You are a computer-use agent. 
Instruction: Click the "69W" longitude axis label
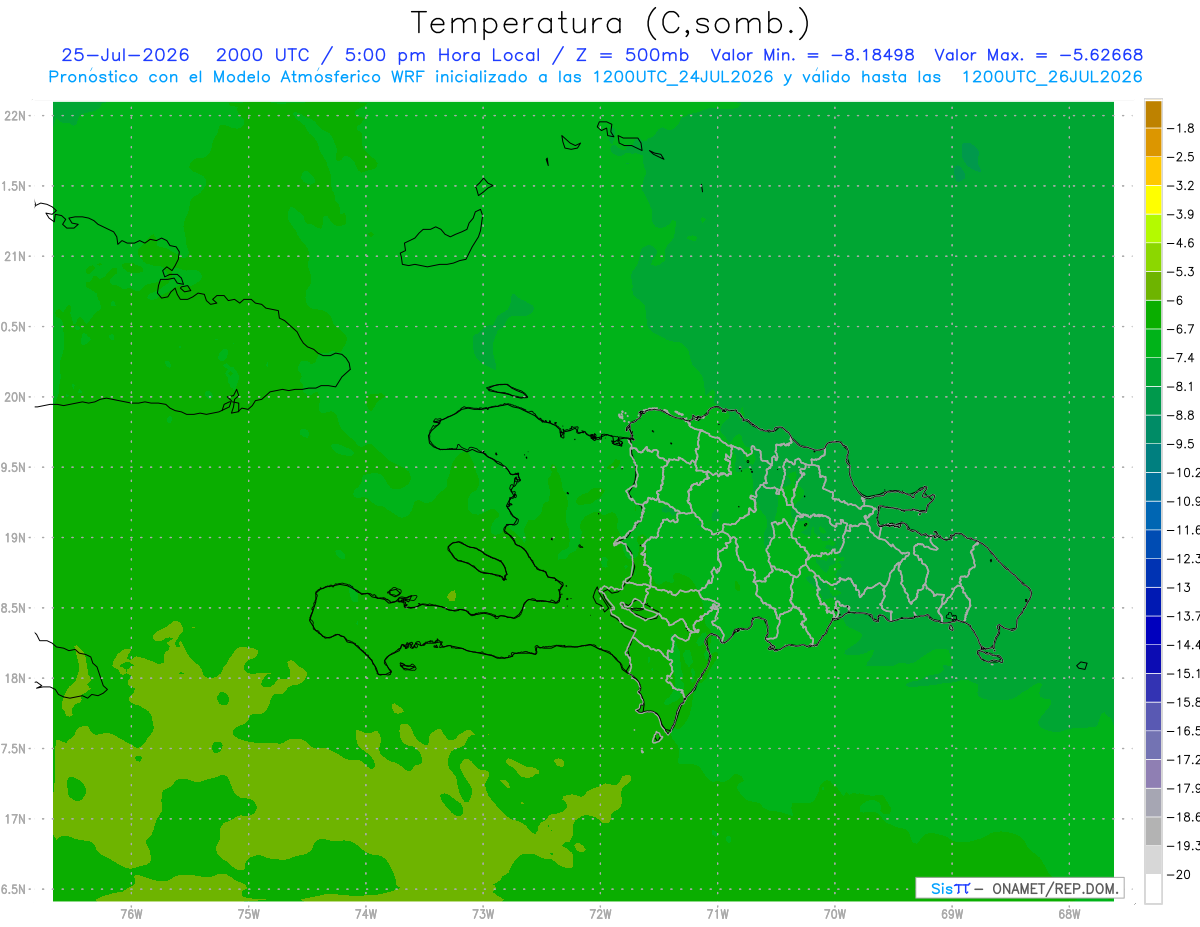point(951,913)
